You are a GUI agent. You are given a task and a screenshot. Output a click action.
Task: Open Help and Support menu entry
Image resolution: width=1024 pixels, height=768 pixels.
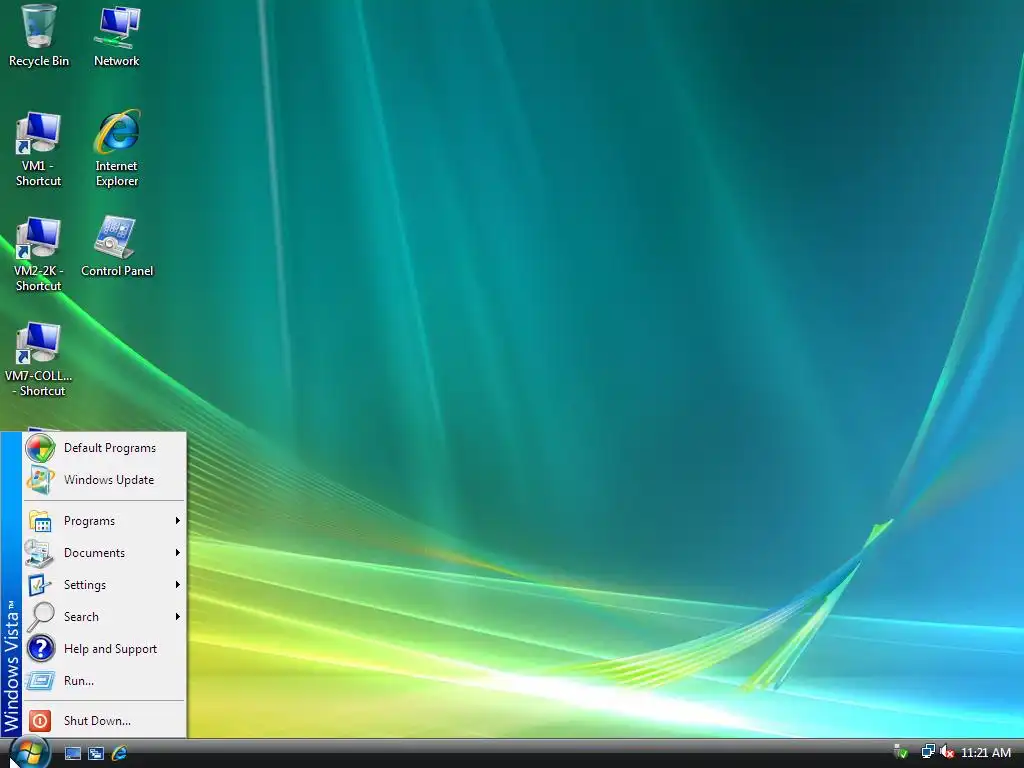coord(104,649)
